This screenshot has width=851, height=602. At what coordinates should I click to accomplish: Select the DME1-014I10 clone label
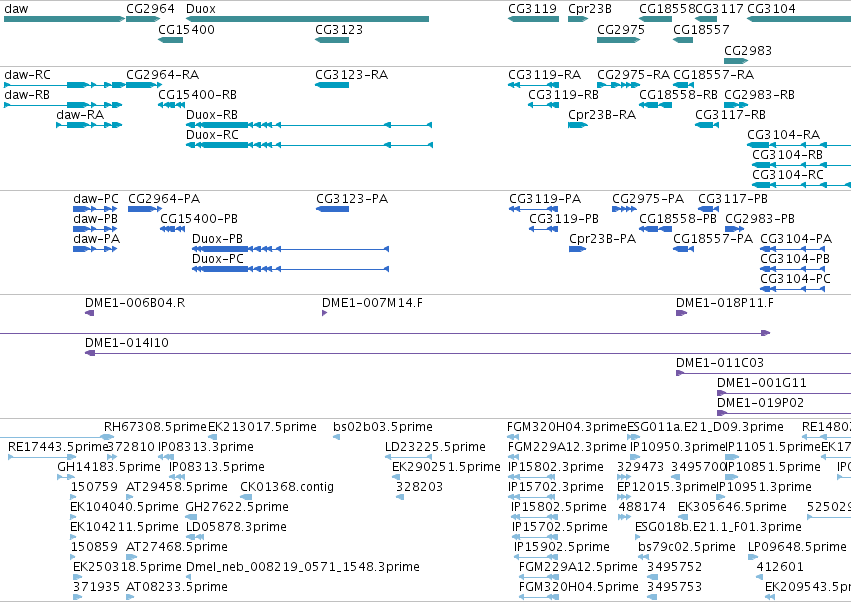127,343
